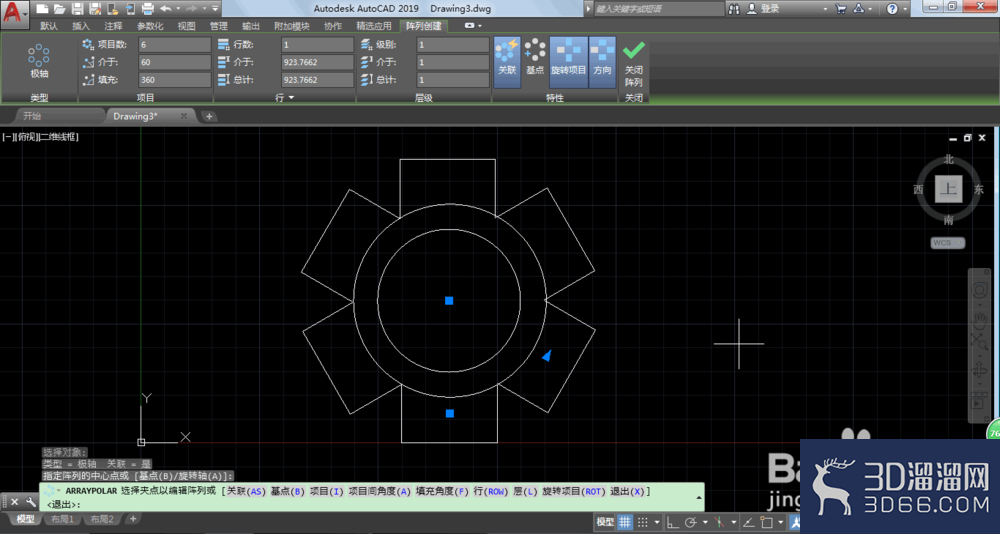Click the Save As icon
Screen dimensions: 1000x534
point(95,9)
